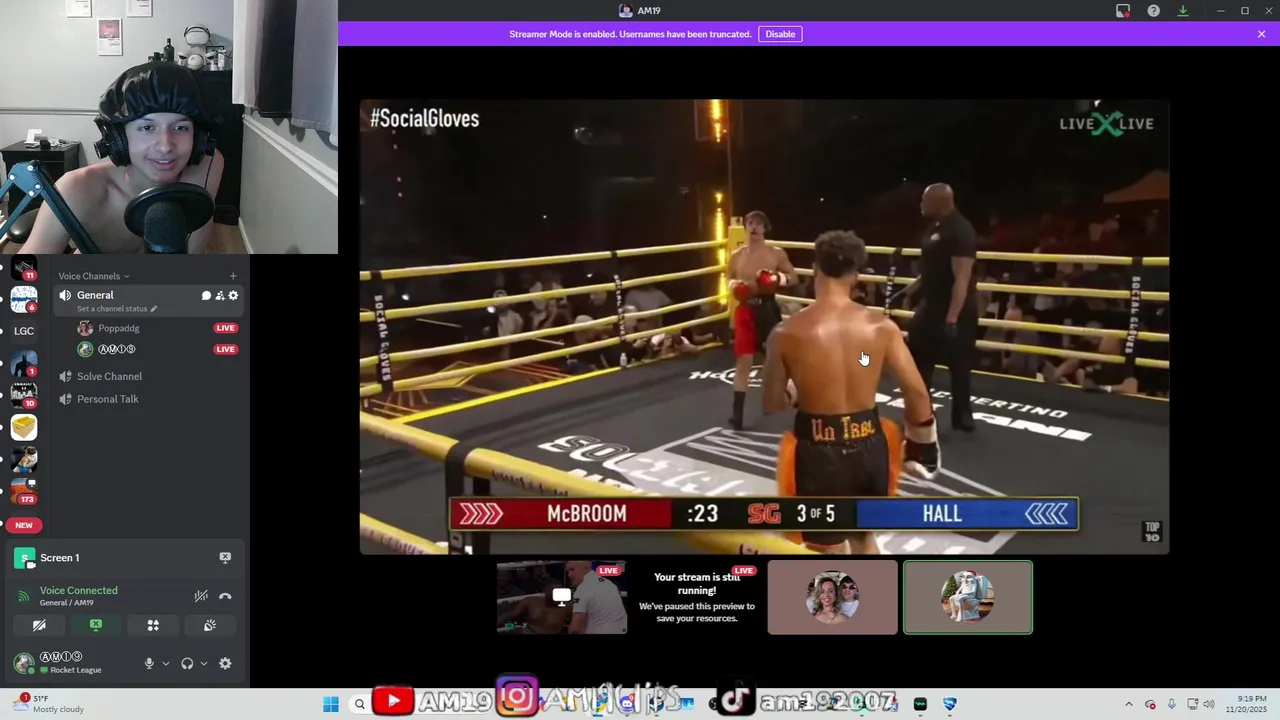Open User Settings gear
The height and width of the screenshot is (720, 1280).
[225, 663]
